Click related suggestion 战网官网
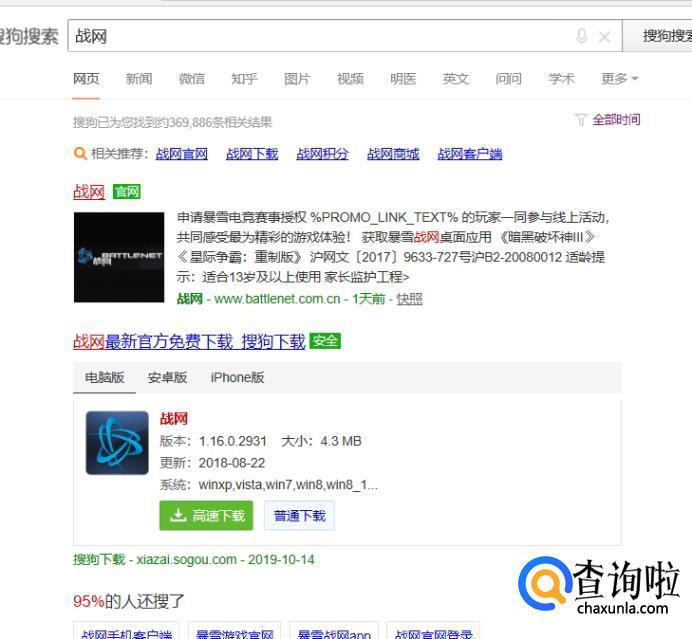 [182, 154]
